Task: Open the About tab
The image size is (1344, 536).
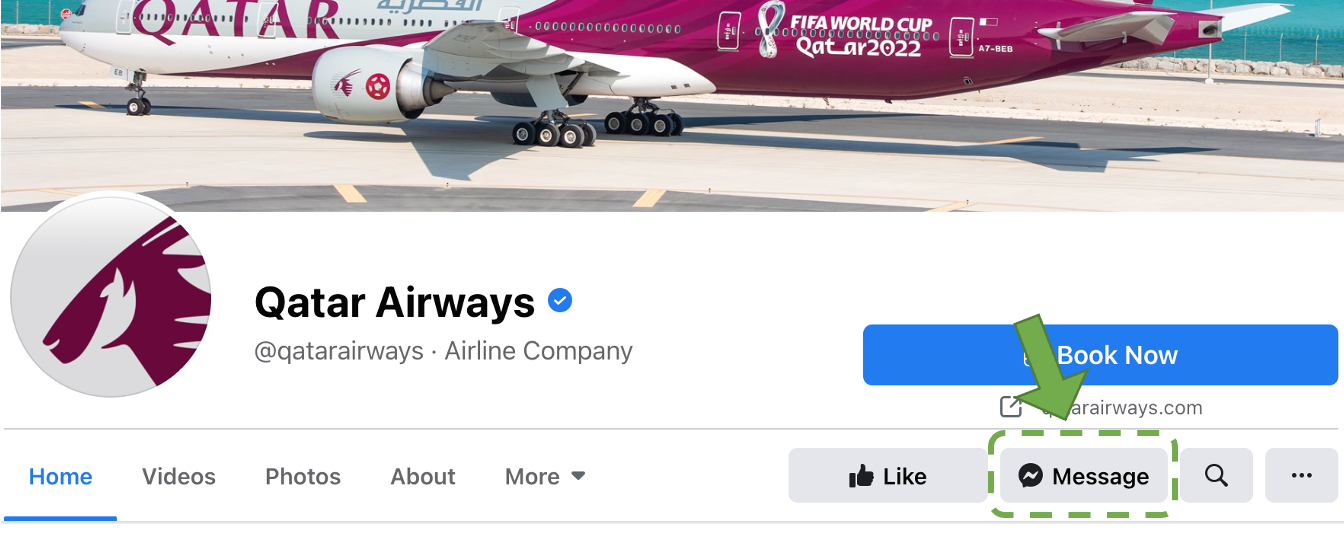Action: [423, 477]
